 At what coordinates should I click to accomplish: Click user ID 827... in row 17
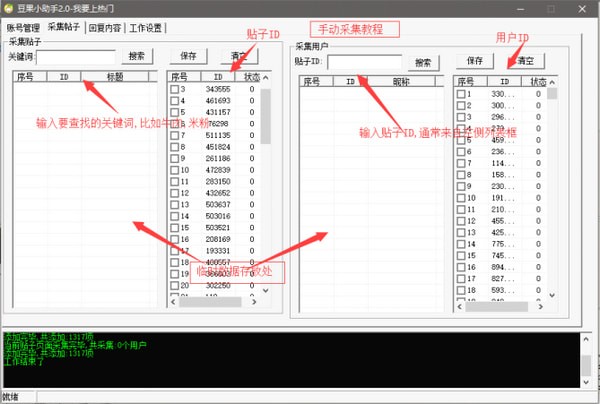point(503,279)
